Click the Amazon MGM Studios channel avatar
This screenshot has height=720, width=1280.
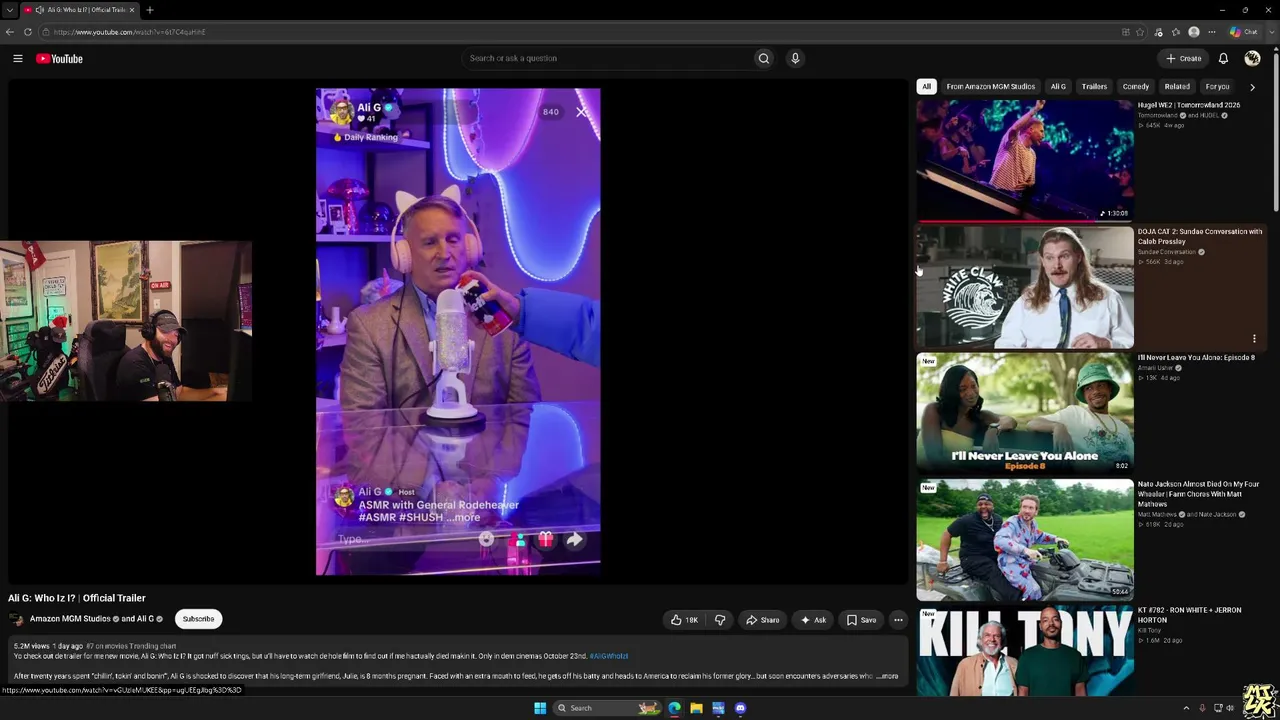(17, 619)
